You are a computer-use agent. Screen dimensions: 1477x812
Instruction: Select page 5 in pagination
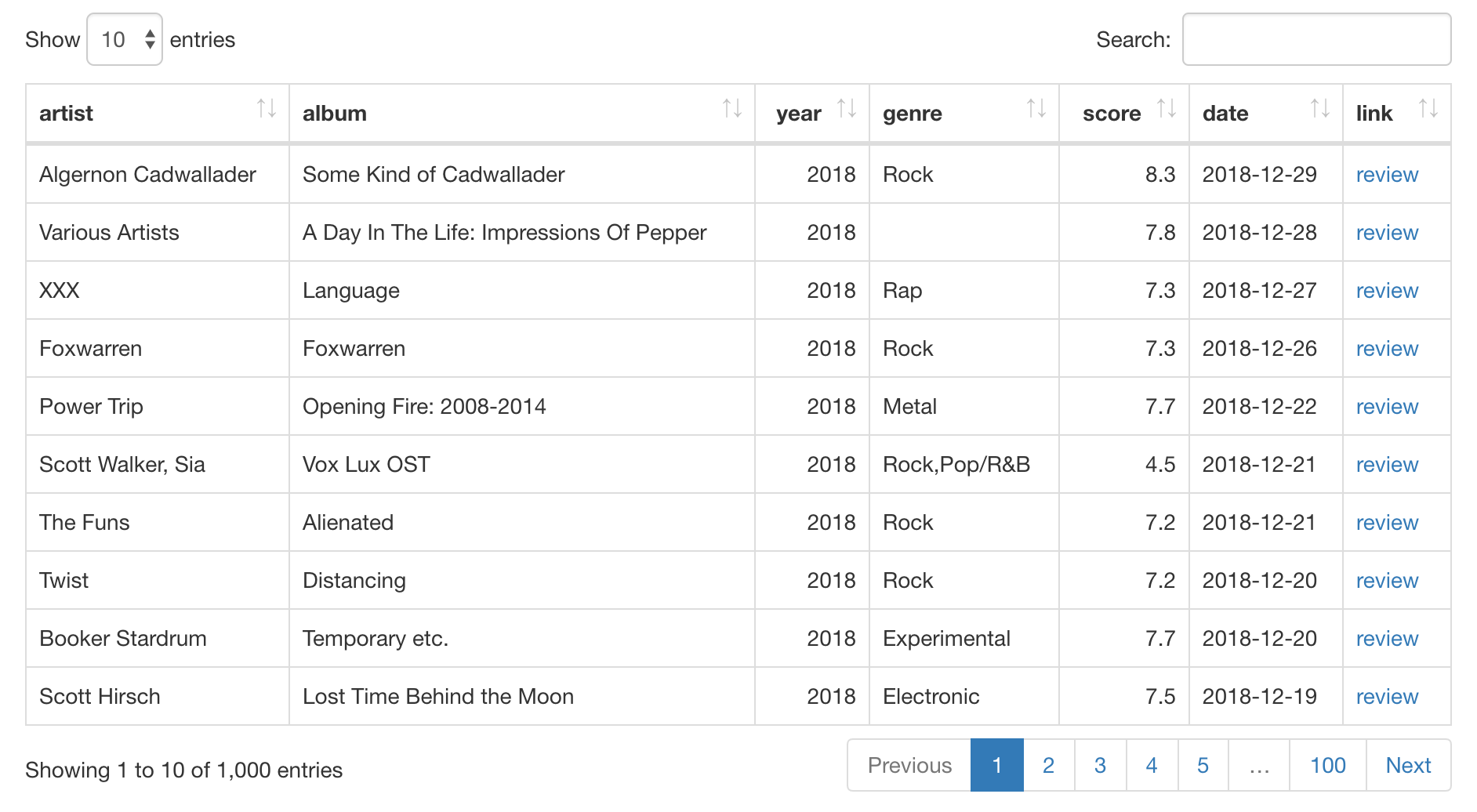click(1203, 766)
